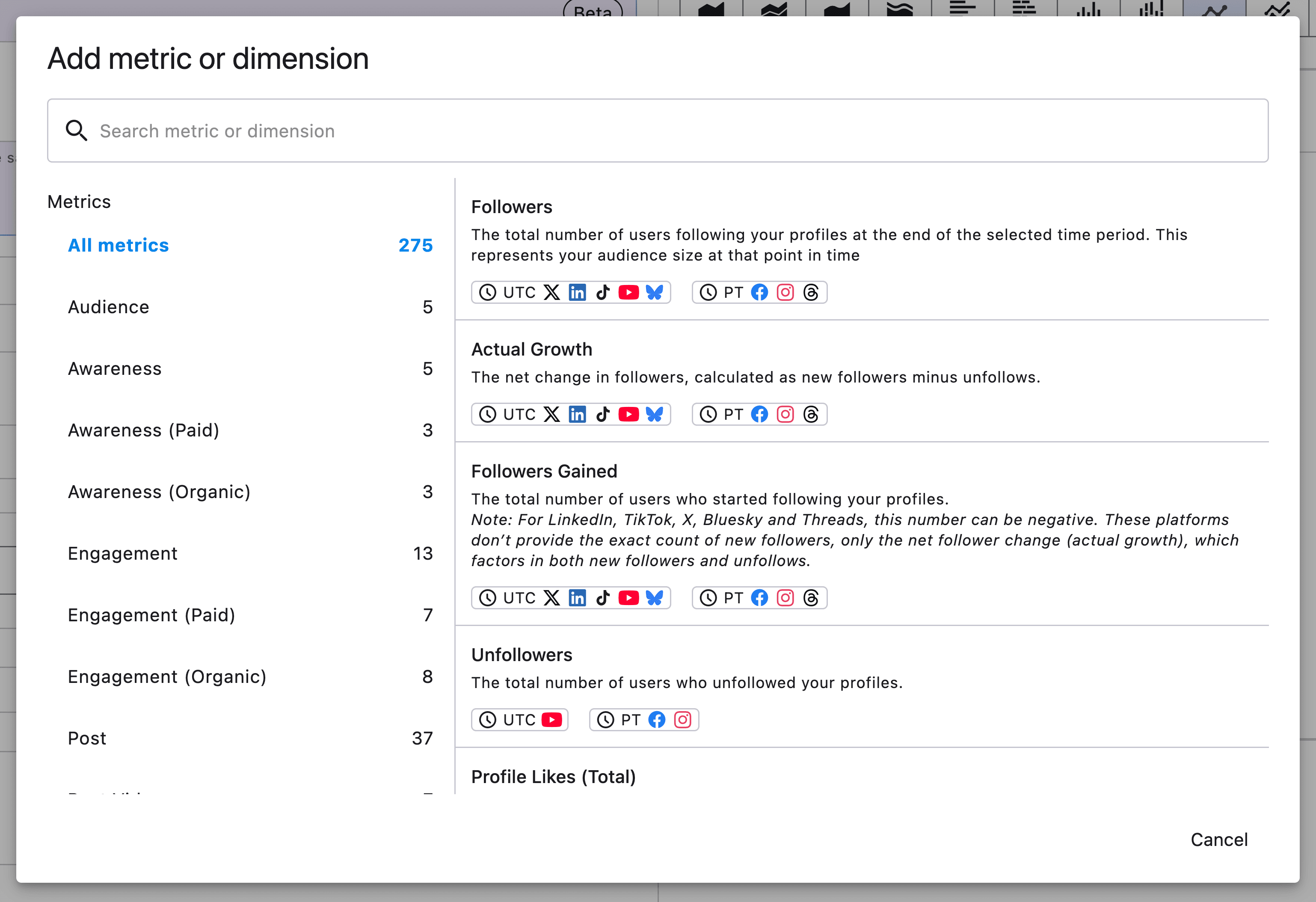
Task: Click the 275 count beside All metrics
Action: [416, 245]
